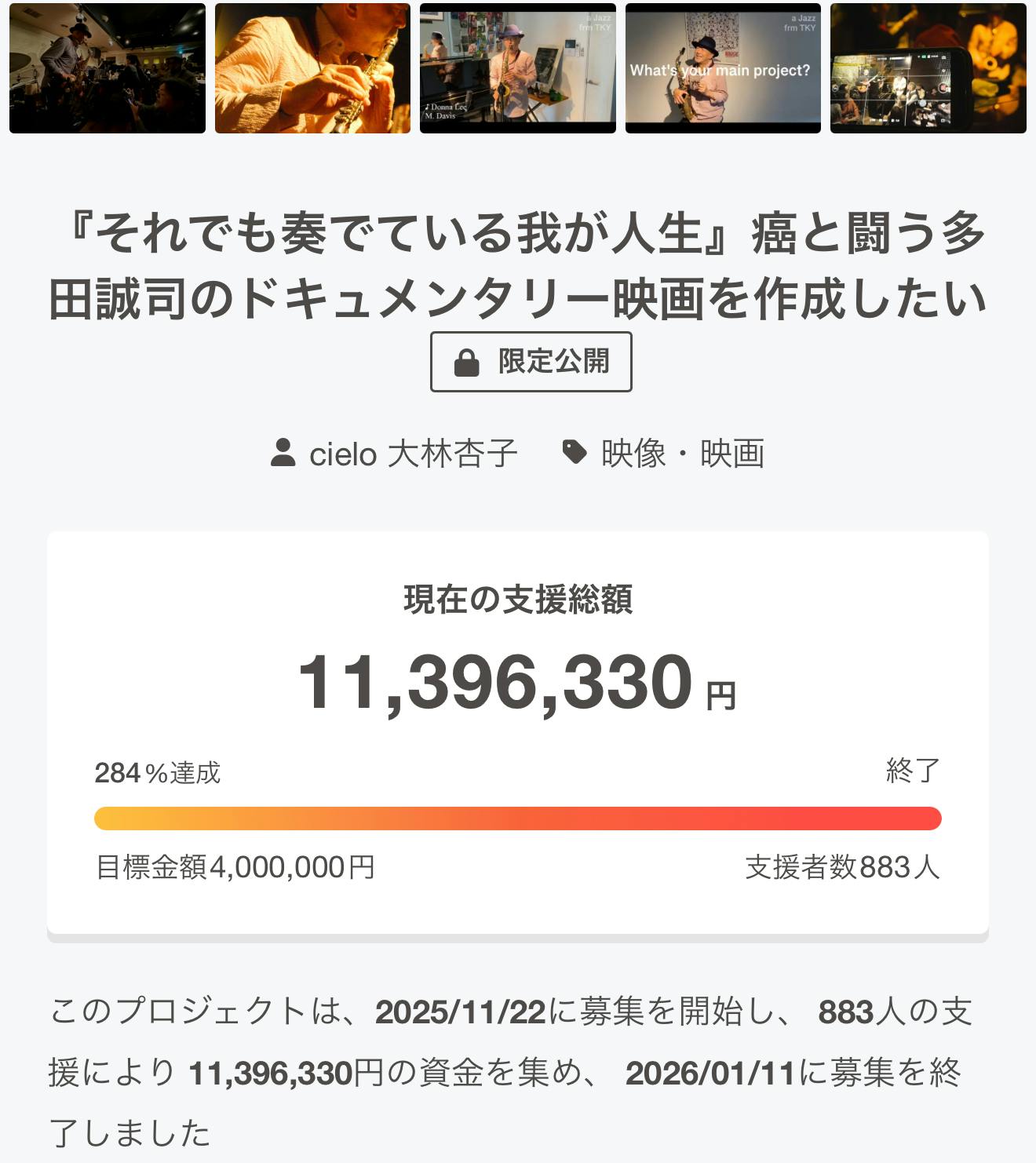Open project owner cielo 大林杏子 profile
Screen dimensions: 1036x1163
[413, 454]
